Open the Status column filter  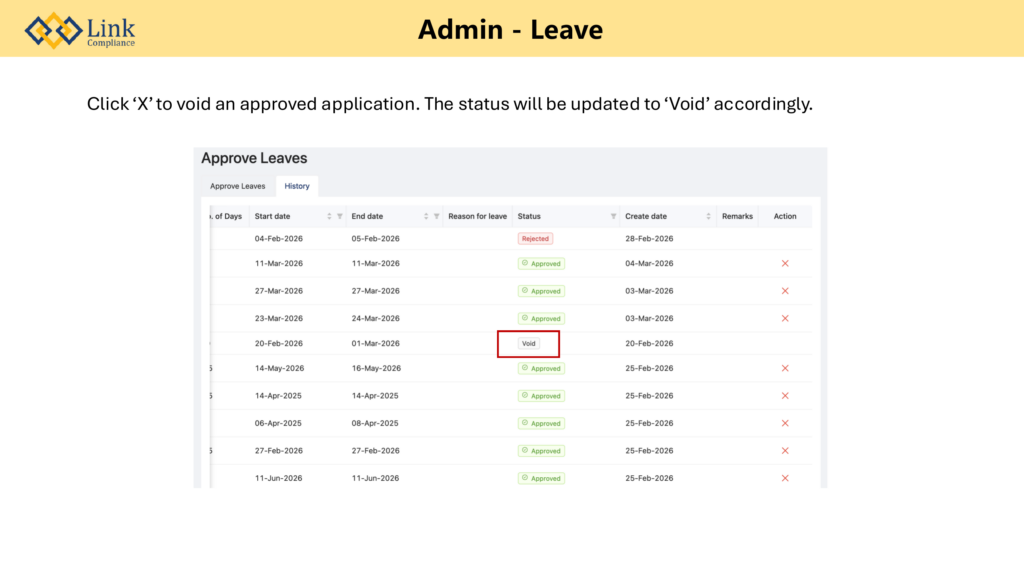coord(613,216)
